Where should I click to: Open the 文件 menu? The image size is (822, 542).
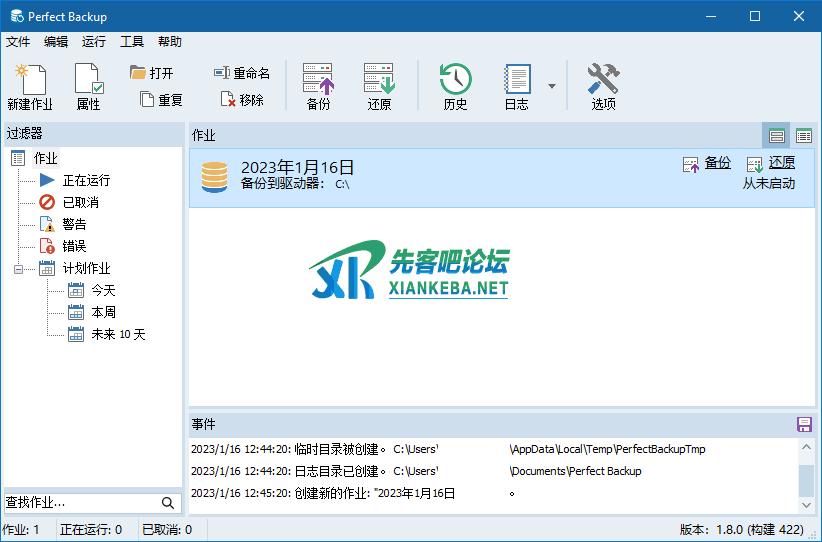[18, 42]
